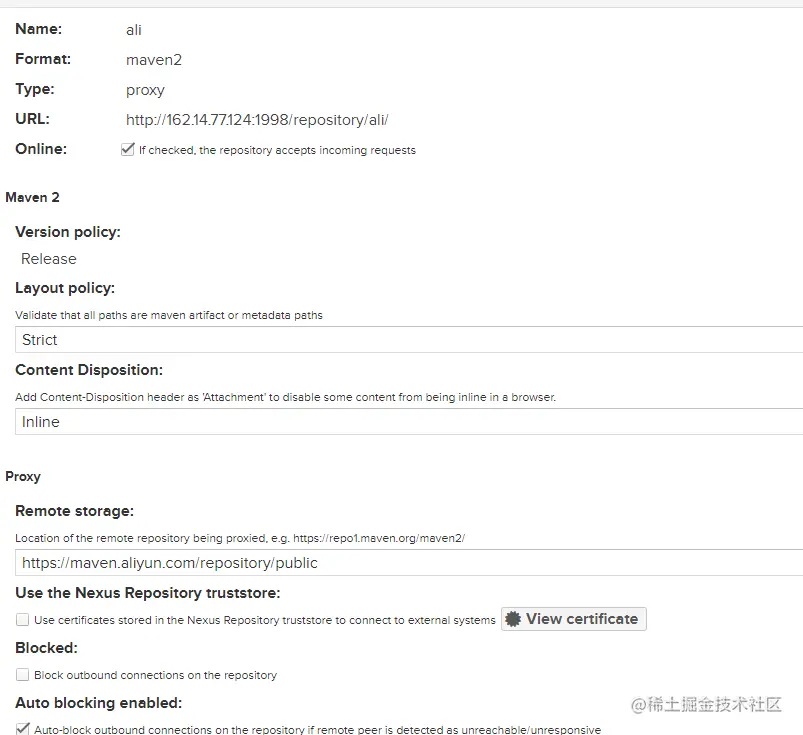Click the Release version policy value
The height and width of the screenshot is (735, 803).
[49, 259]
